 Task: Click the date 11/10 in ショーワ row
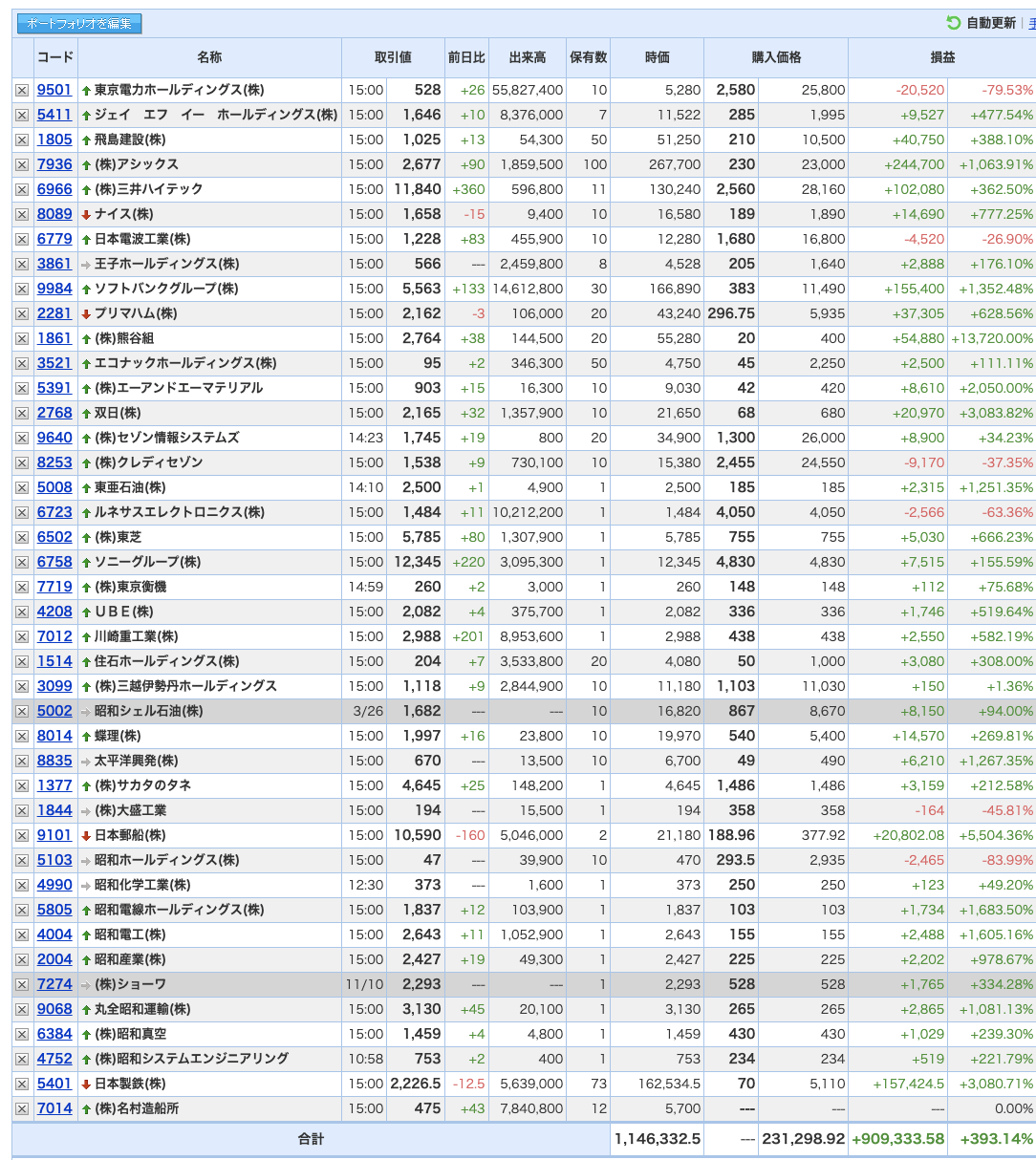[x=364, y=984]
